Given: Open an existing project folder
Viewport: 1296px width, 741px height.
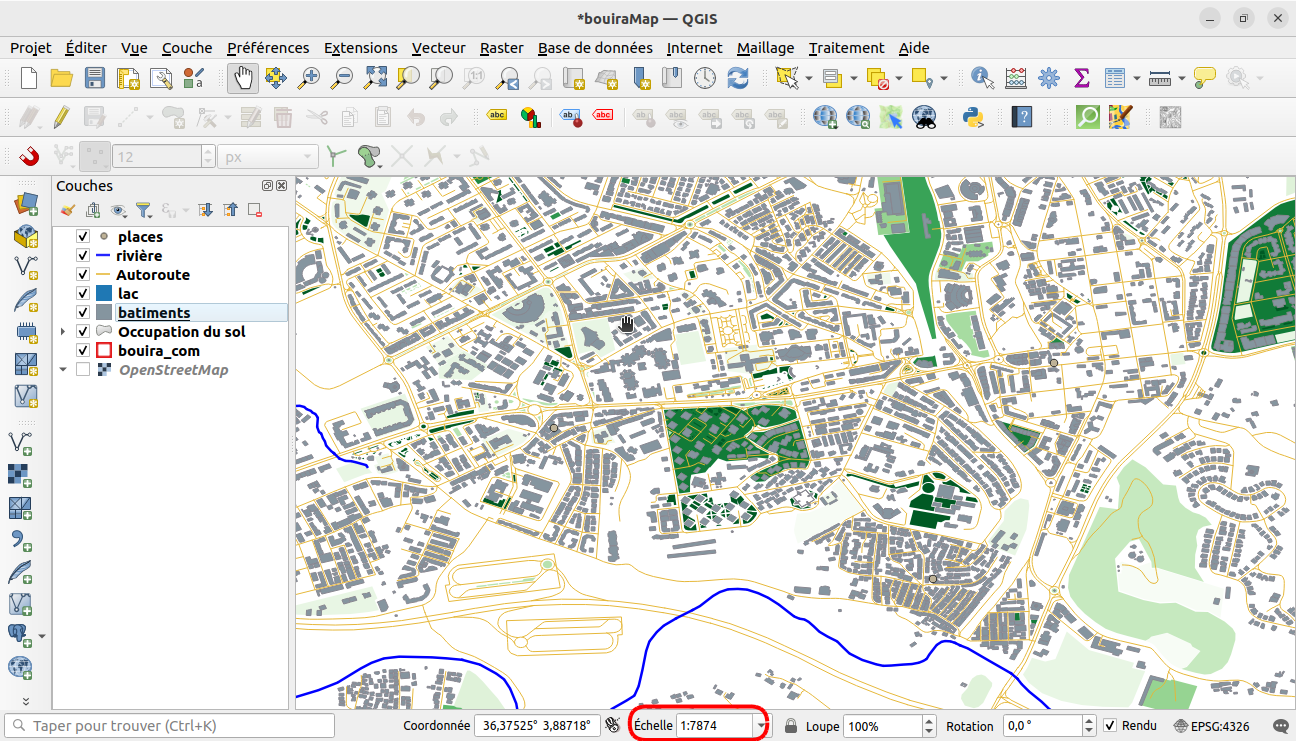Looking at the screenshot, I should (x=62, y=78).
